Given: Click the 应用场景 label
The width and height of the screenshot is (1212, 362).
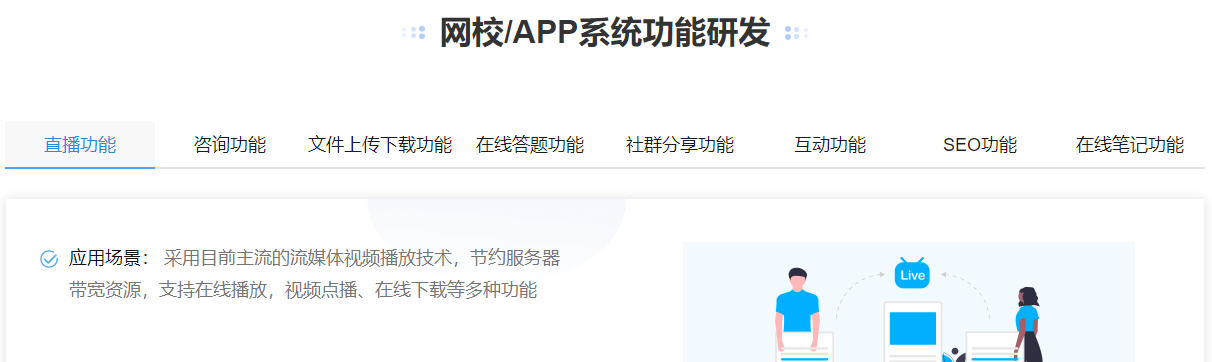Looking at the screenshot, I should click(108, 258).
